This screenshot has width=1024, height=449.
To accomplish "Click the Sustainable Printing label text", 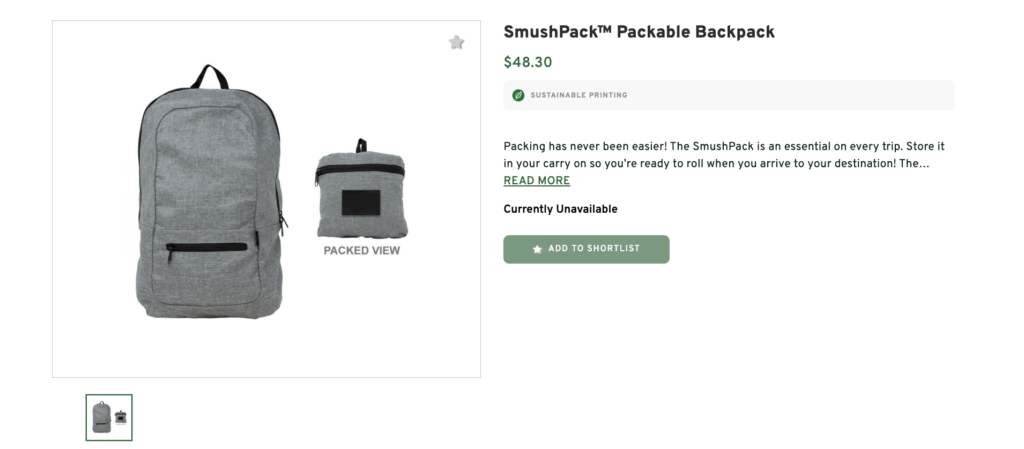I will [578, 96].
